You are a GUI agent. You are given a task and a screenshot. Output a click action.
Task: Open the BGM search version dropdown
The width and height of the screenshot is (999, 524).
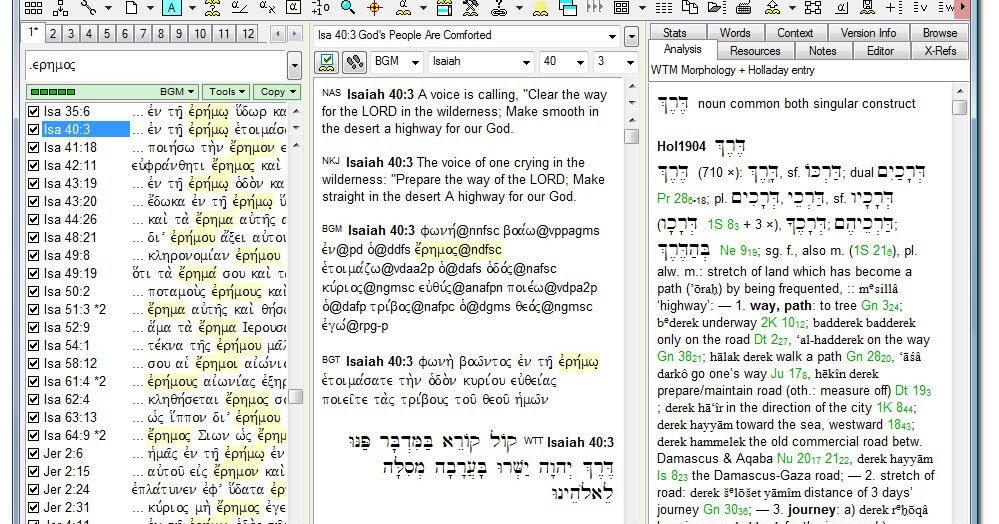(178, 92)
